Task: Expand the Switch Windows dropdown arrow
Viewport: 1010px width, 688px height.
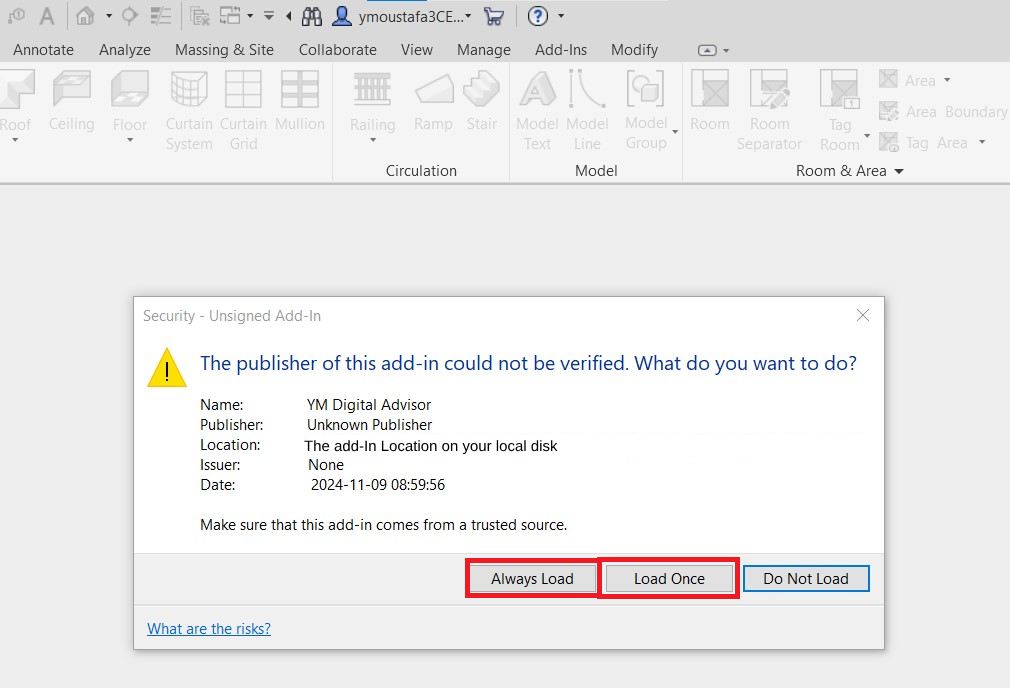Action: [250, 16]
